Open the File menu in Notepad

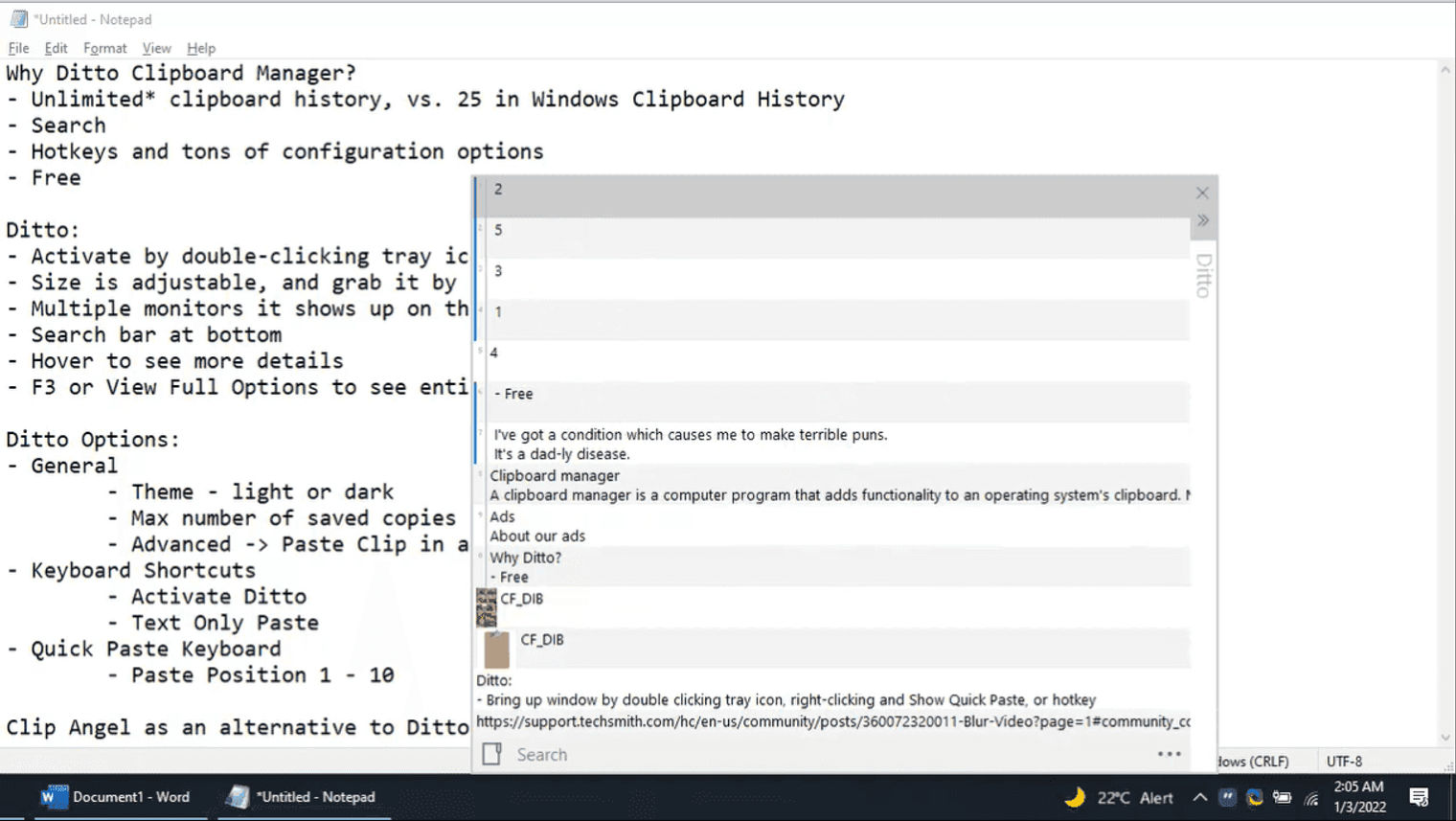(18, 48)
